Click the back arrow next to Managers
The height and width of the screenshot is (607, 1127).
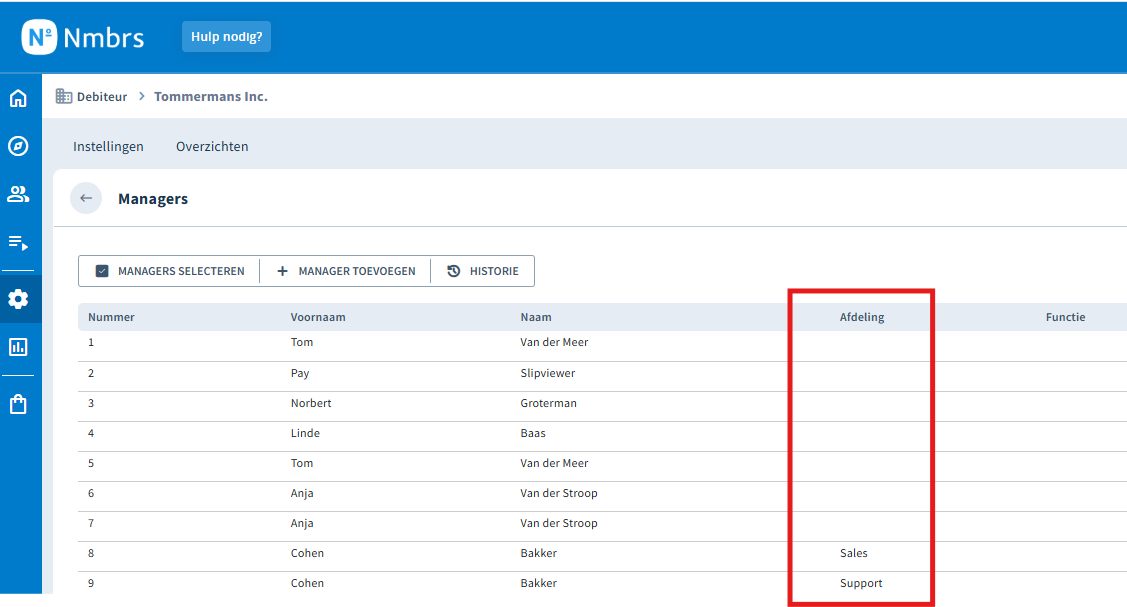coord(86,198)
